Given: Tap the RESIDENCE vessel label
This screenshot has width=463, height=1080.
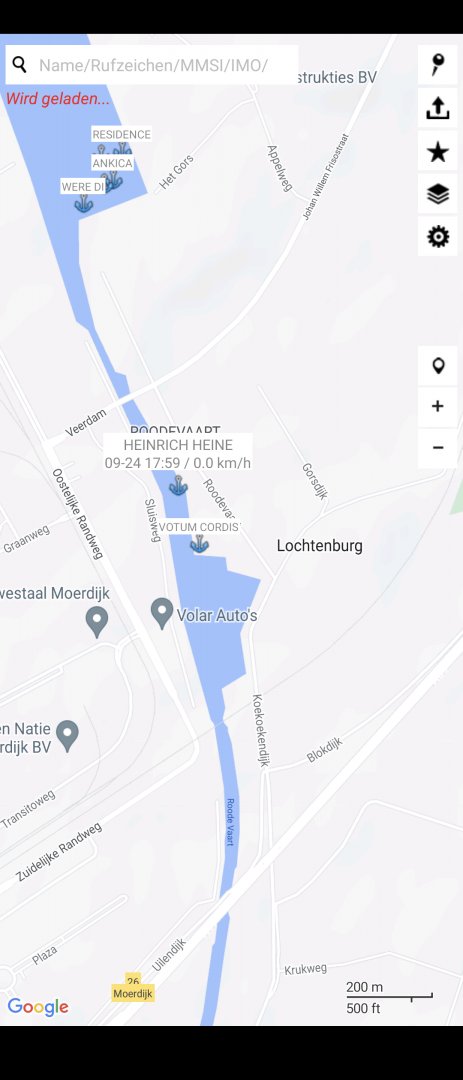Looking at the screenshot, I should pyautogui.click(x=121, y=134).
